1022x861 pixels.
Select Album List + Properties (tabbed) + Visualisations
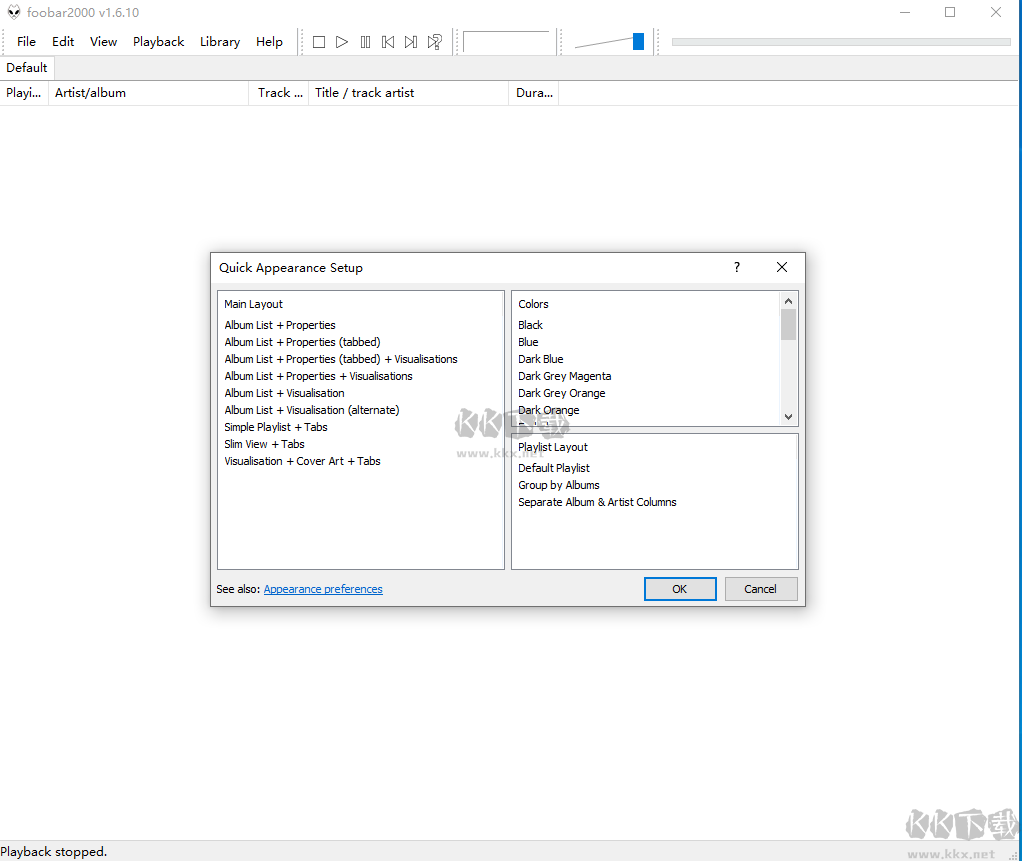341,359
